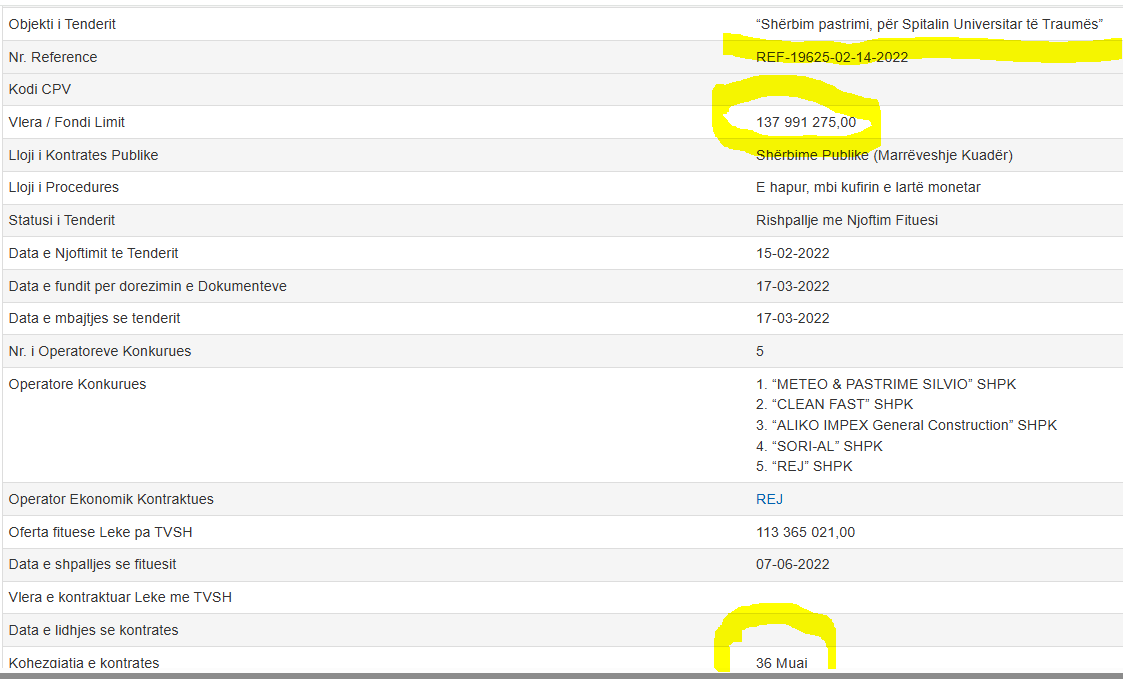Click the Vlera e kontraktuar Leke me TVSH label
Image resolution: width=1123 pixels, height=679 pixels.
click(x=120, y=597)
